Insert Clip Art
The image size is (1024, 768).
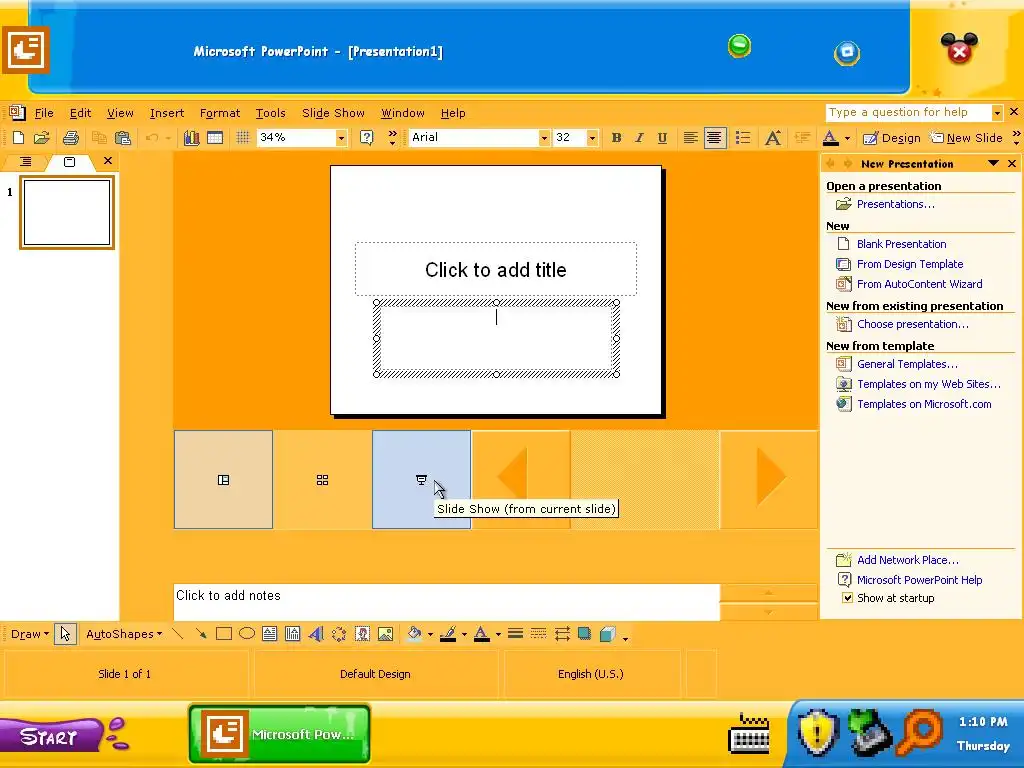coord(362,633)
